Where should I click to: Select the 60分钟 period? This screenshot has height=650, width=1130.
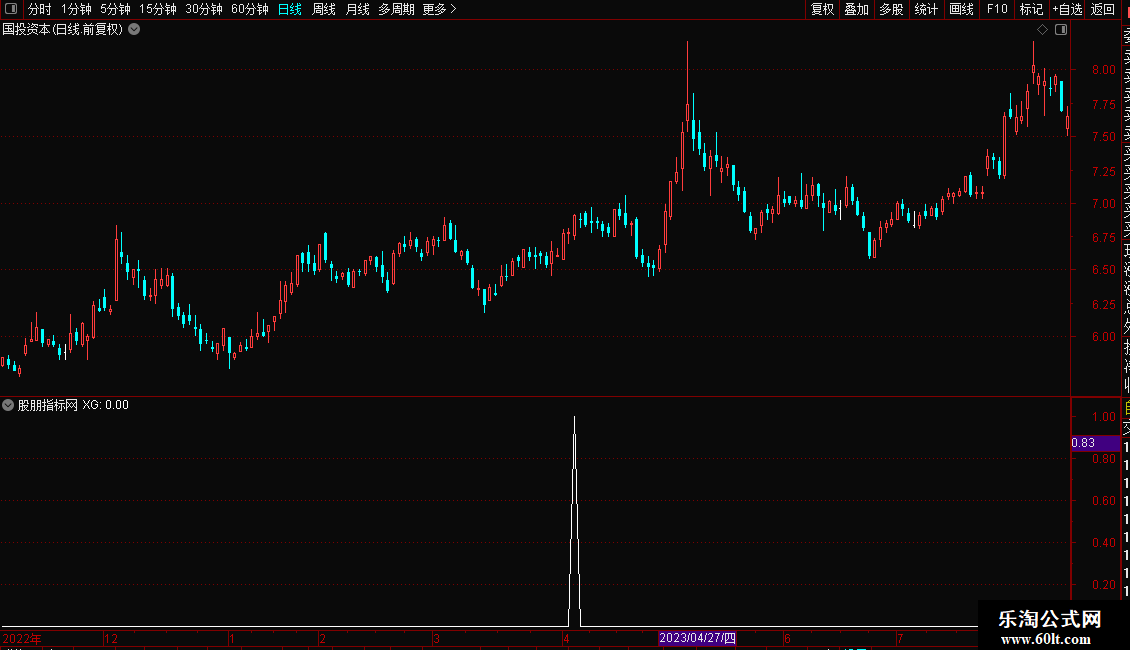coord(250,9)
